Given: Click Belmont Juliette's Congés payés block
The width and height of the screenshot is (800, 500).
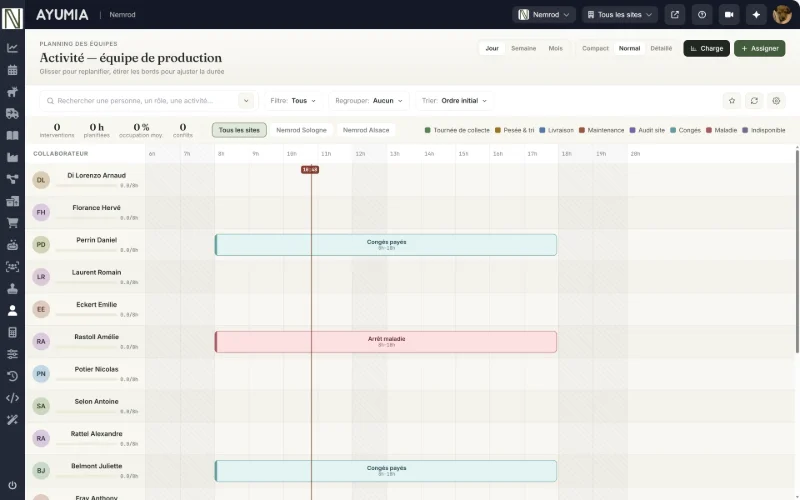Looking at the screenshot, I should 386,471.
